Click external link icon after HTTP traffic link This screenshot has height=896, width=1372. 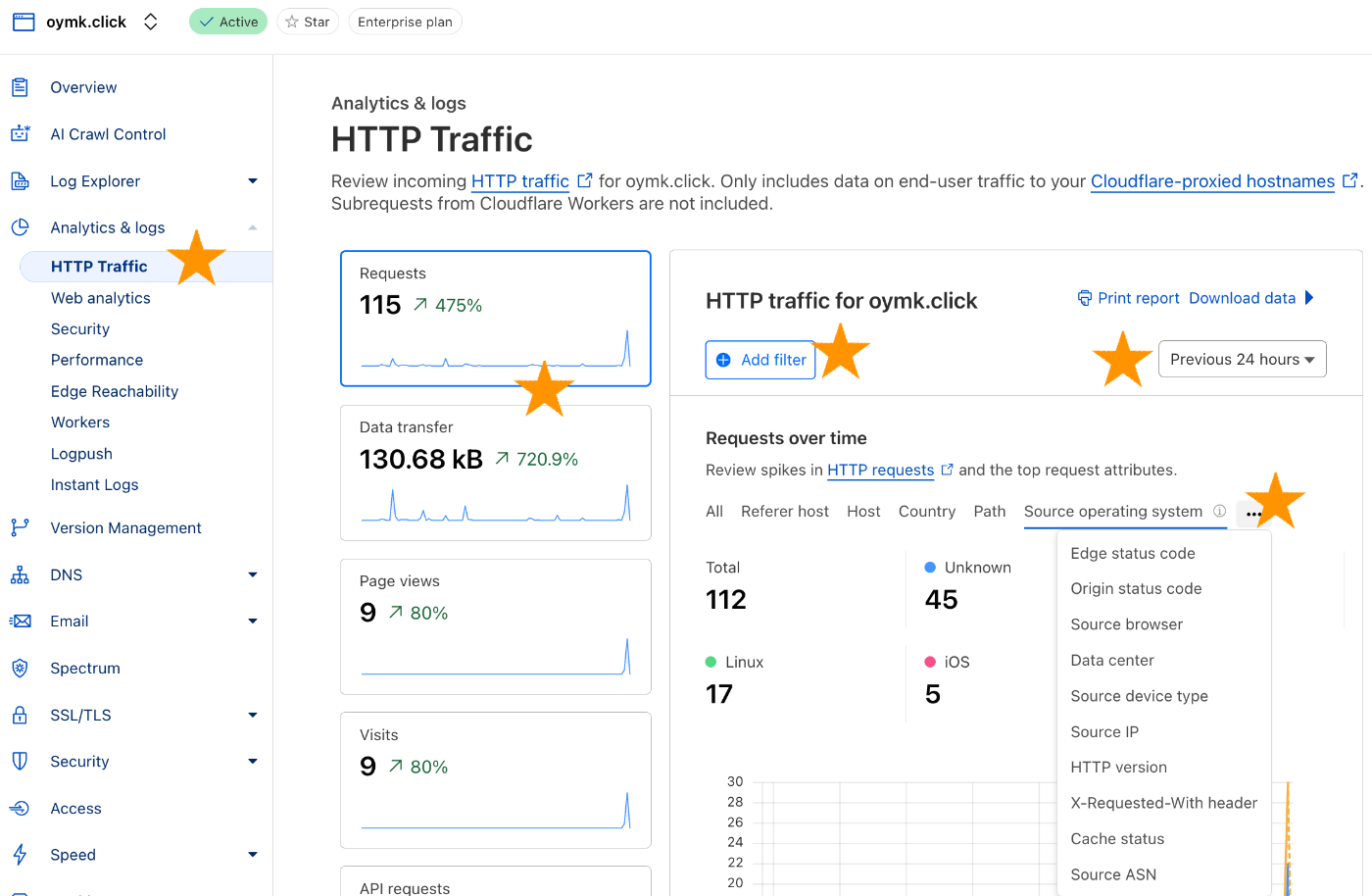click(x=585, y=180)
